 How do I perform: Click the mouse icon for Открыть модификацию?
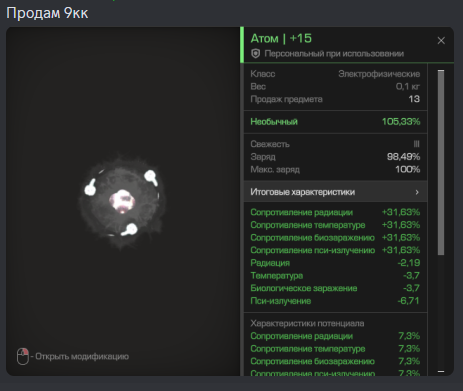(23, 356)
